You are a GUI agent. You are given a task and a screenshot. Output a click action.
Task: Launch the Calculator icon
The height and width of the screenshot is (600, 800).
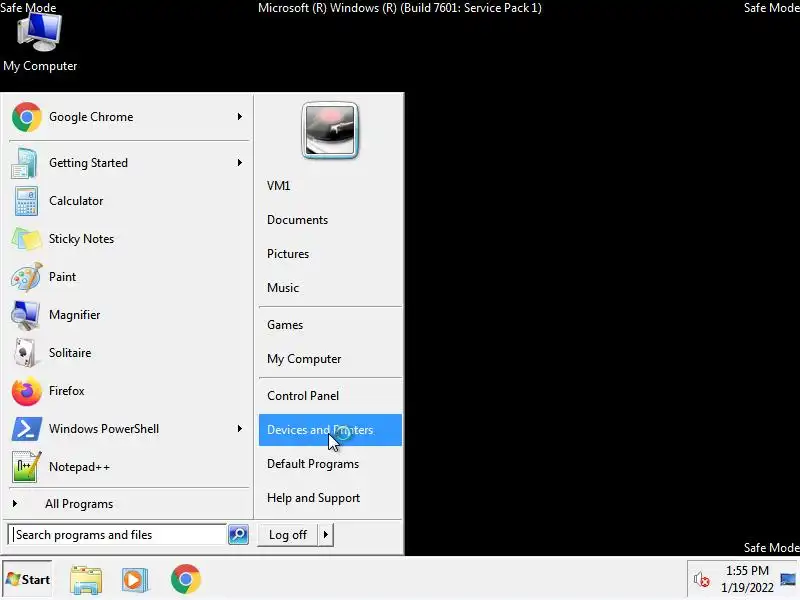pyautogui.click(x=25, y=201)
